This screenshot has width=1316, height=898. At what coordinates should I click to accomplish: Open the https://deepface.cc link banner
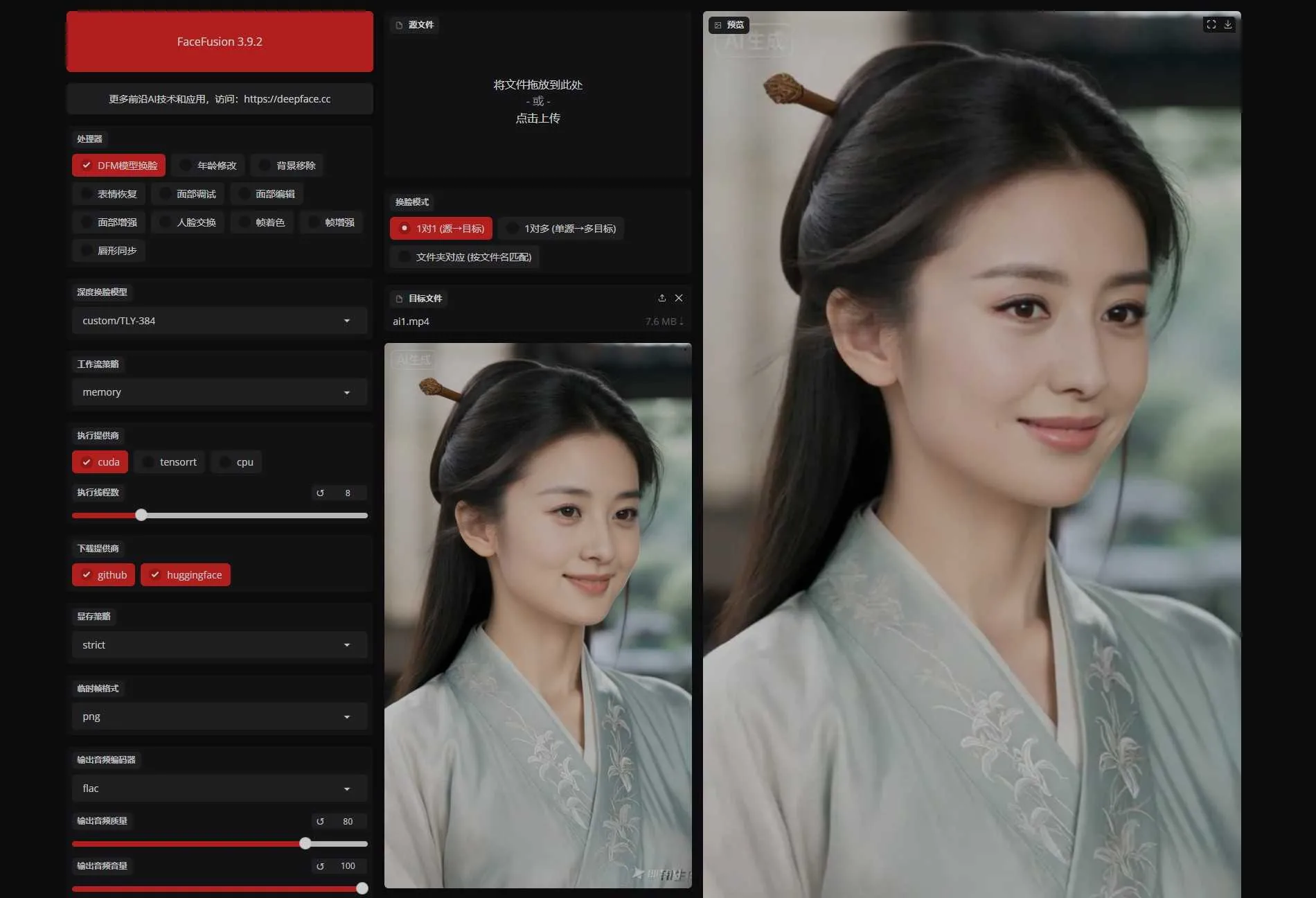[x=220, y=99]
